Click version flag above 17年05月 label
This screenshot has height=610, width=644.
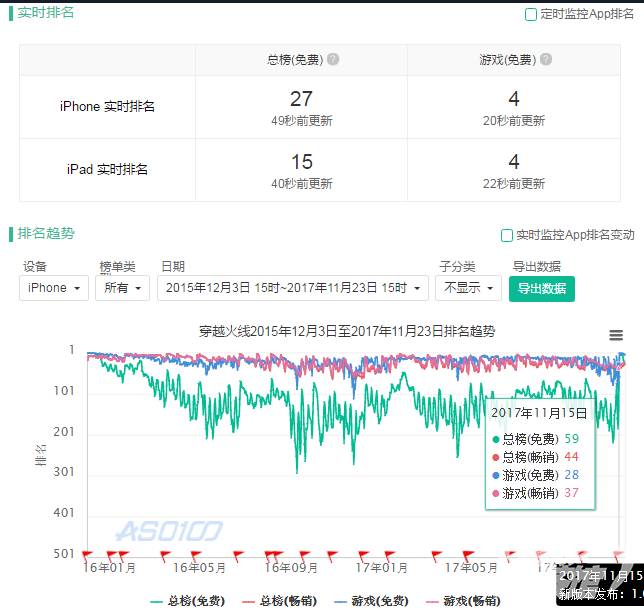[467, 556]
